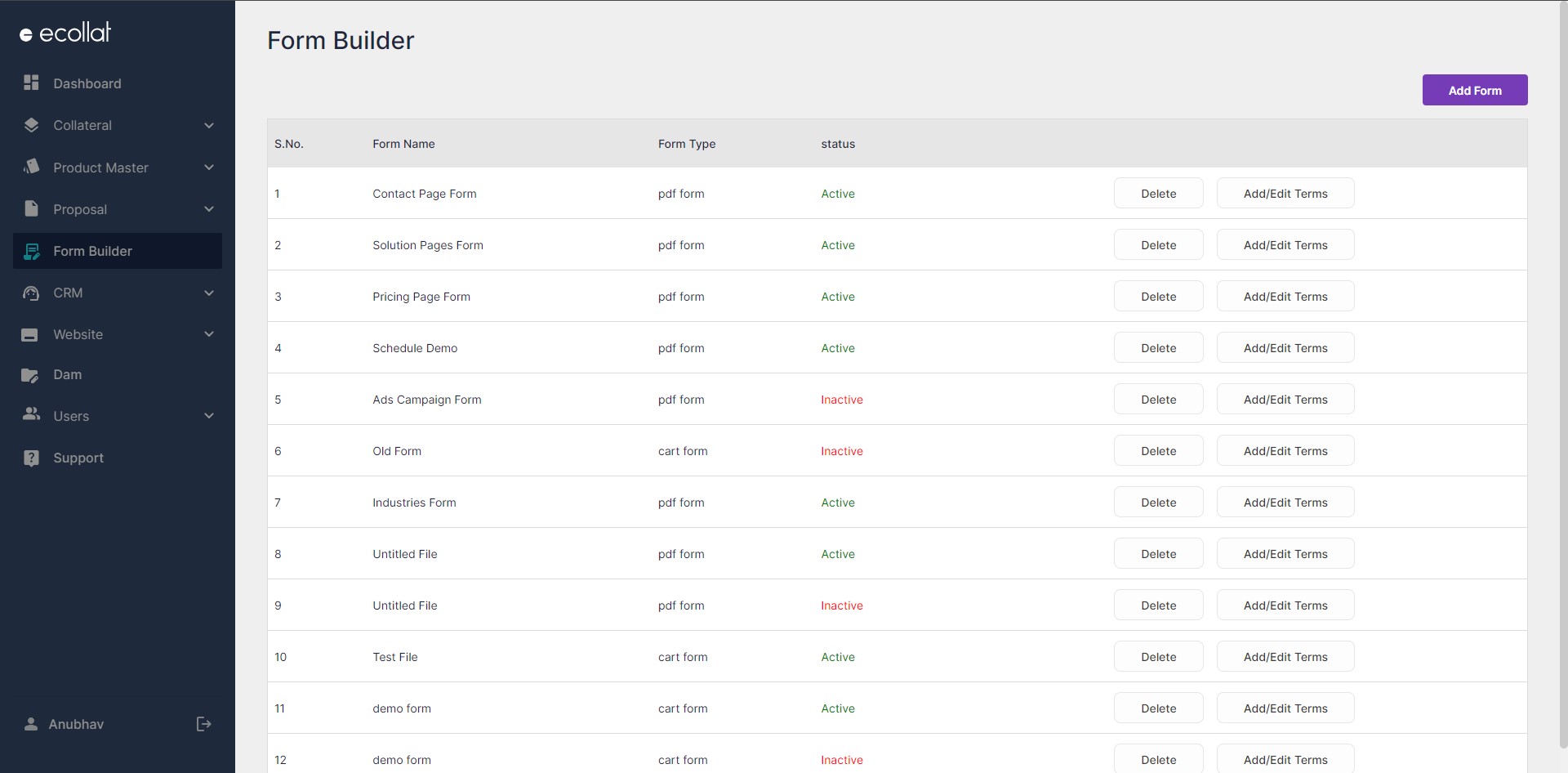Select the Dam folder icon

(31, 375)
